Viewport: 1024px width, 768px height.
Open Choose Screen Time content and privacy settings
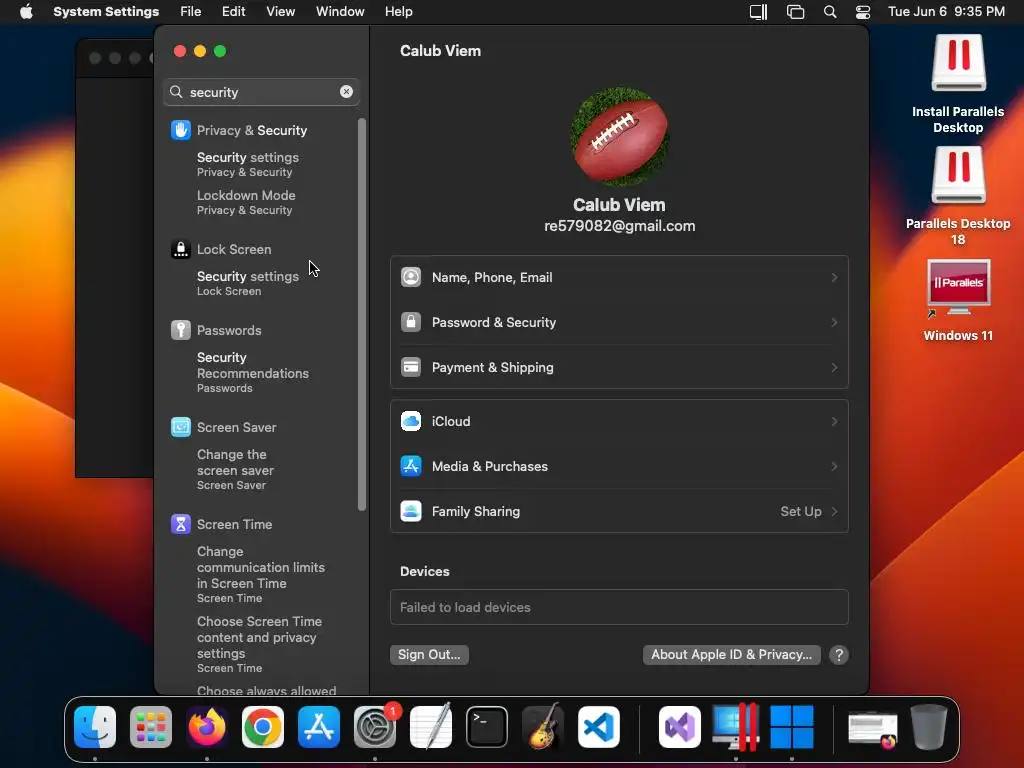coord(259,645)
